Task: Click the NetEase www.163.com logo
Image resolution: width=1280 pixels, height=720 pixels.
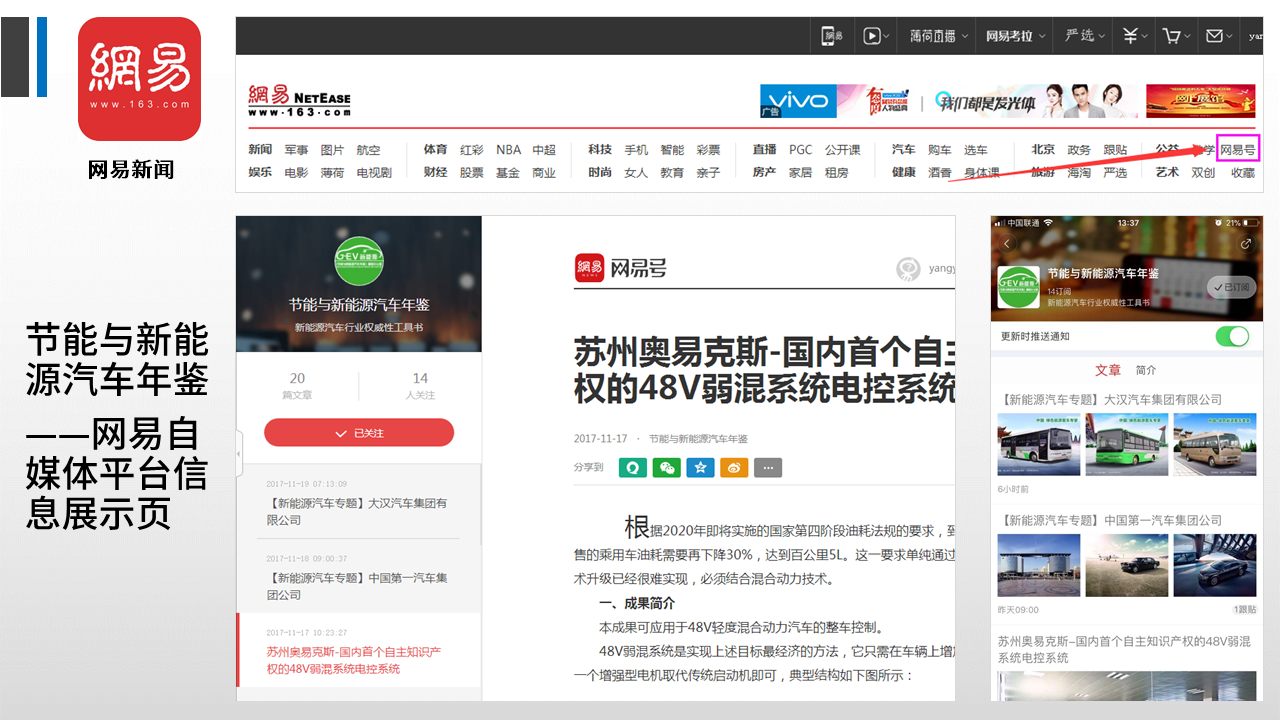Action: pyautogui.click(x=299, y=101)
